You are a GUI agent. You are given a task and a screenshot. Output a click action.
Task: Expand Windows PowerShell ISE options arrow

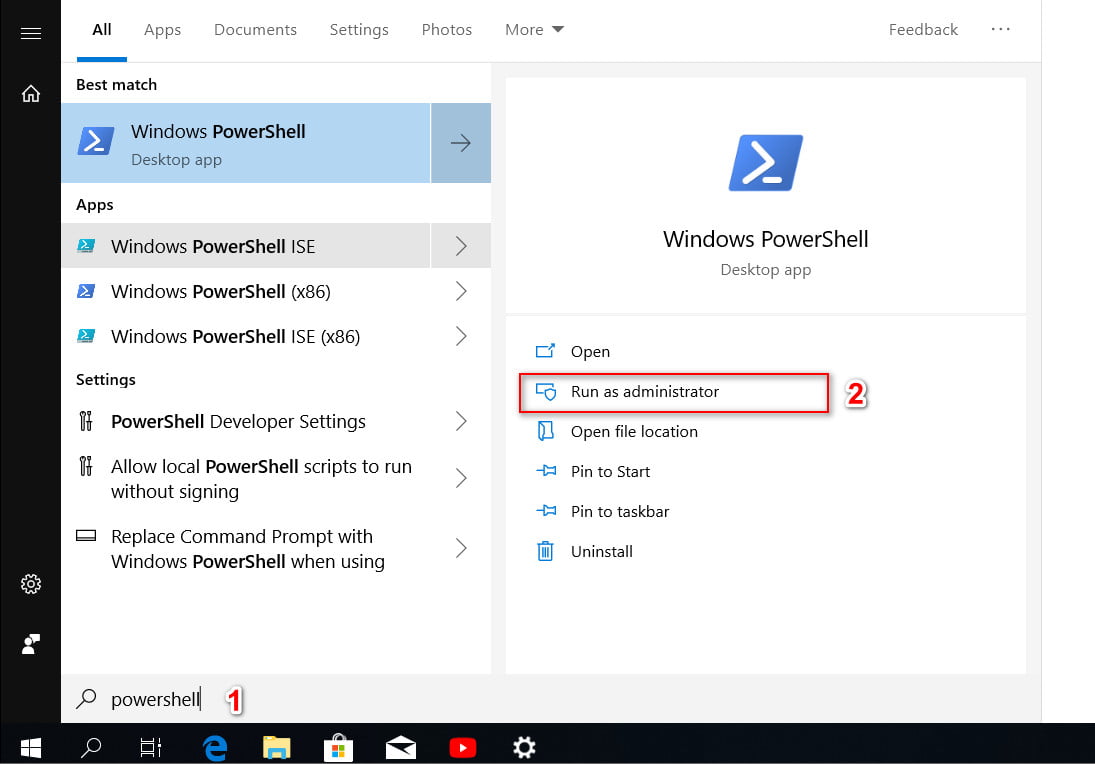click(x=461, y=246)
